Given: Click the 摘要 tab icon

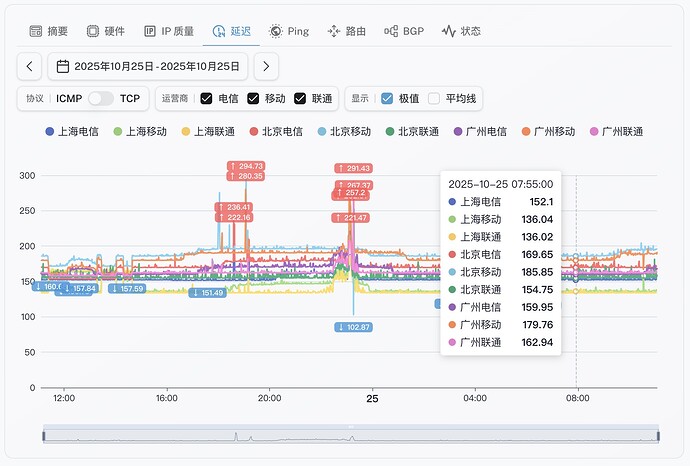Looking at the screenshot, I should 36,31.
